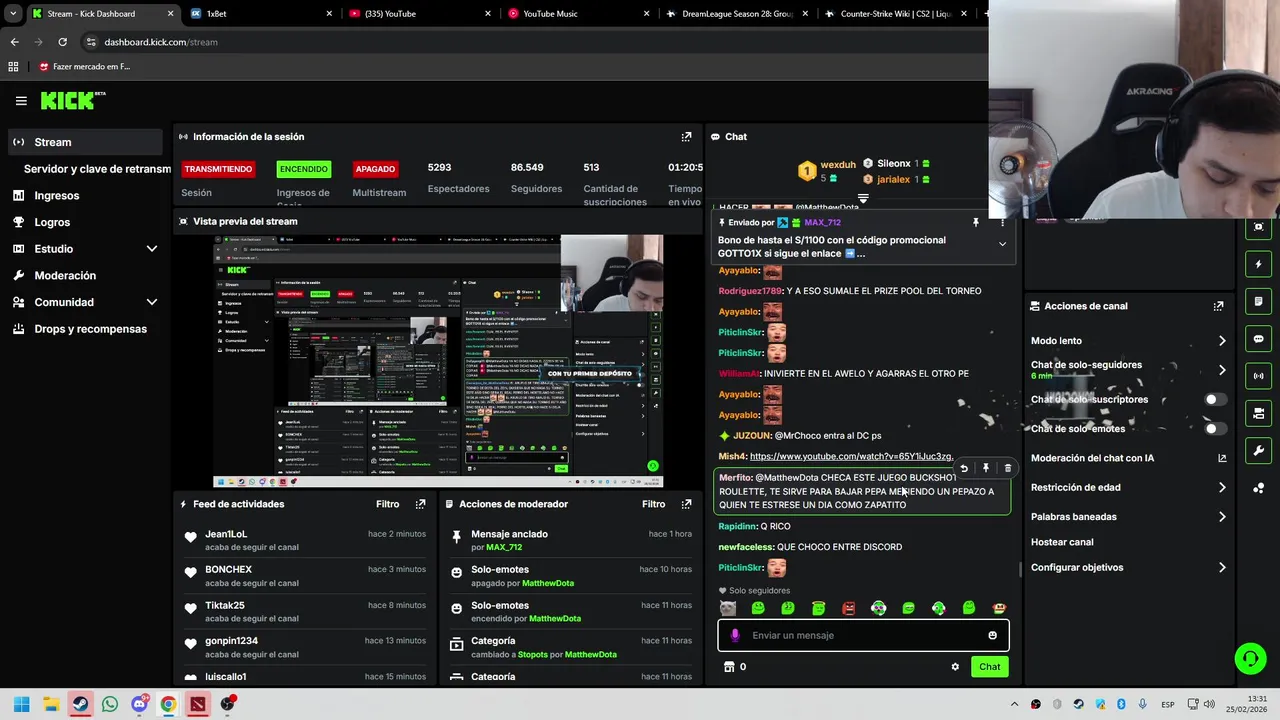Click the lightning bolt icon in right sidebar
The width and height of the screenshot is (1280, 720).
tap(1258, 265)
